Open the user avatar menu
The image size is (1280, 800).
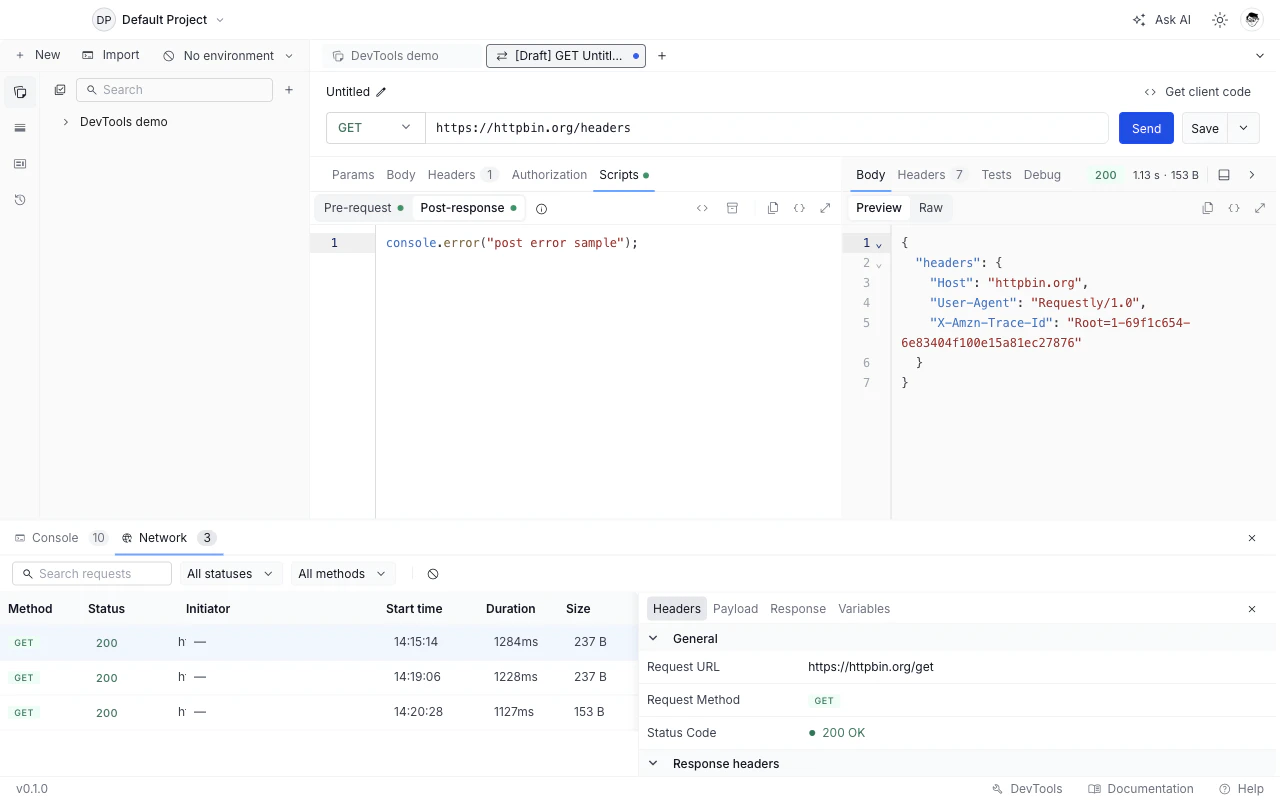(x=1252, y=20)
